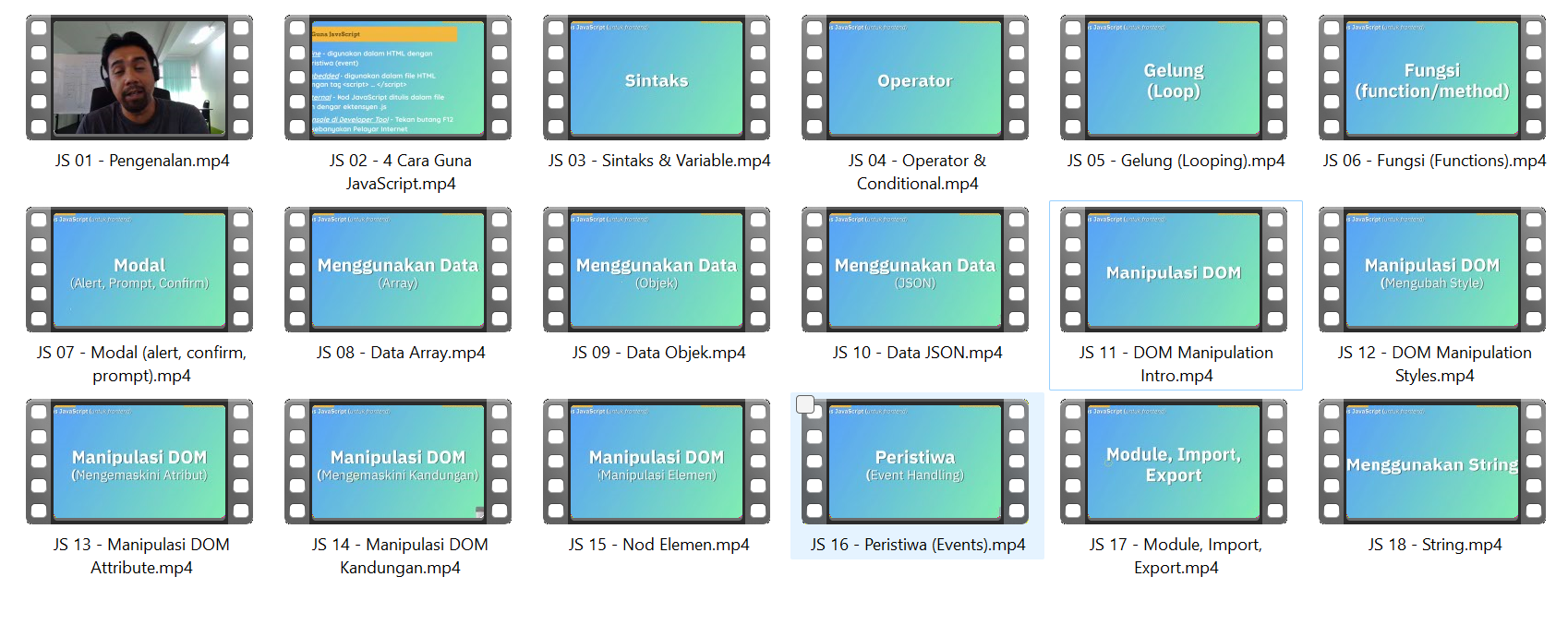This screenshot has width=1568, height=625.
Task: Select the Manipulasi DOM (Mengemaskini Kandungan) thumbnail
Action: [398, 462]
